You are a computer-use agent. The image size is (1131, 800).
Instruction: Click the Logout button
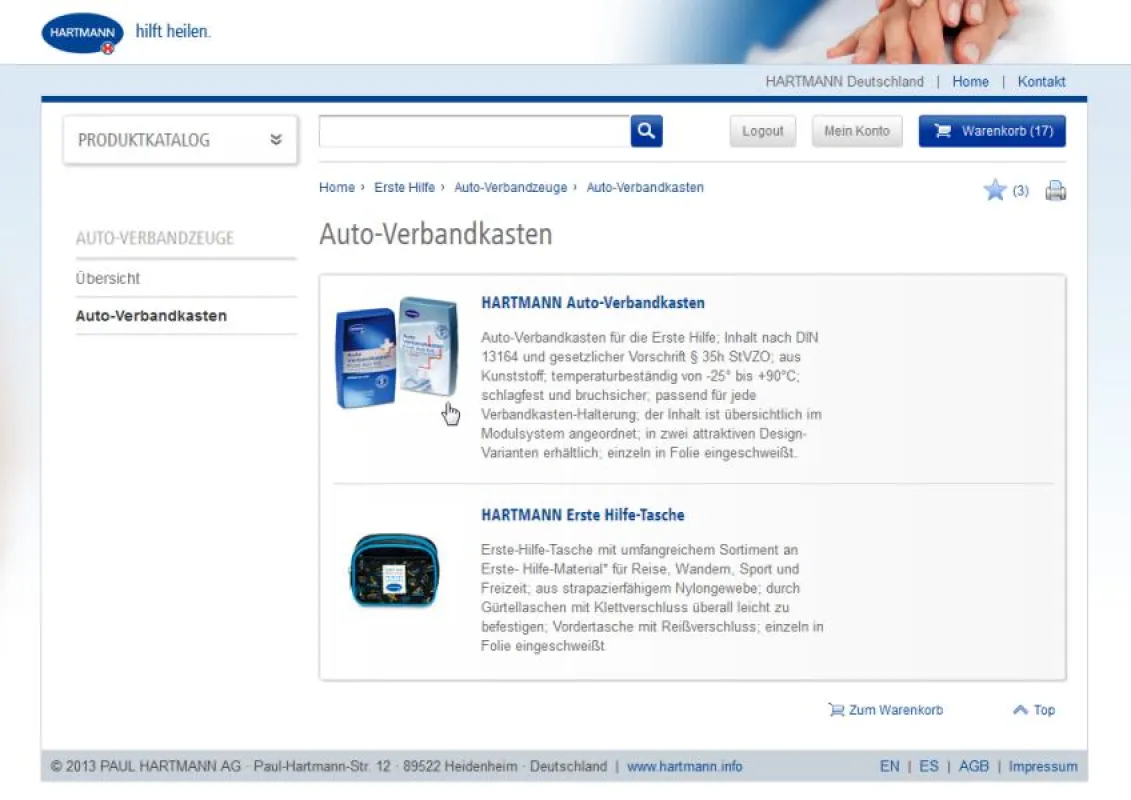pyautogui.click(x=762, y=131)
